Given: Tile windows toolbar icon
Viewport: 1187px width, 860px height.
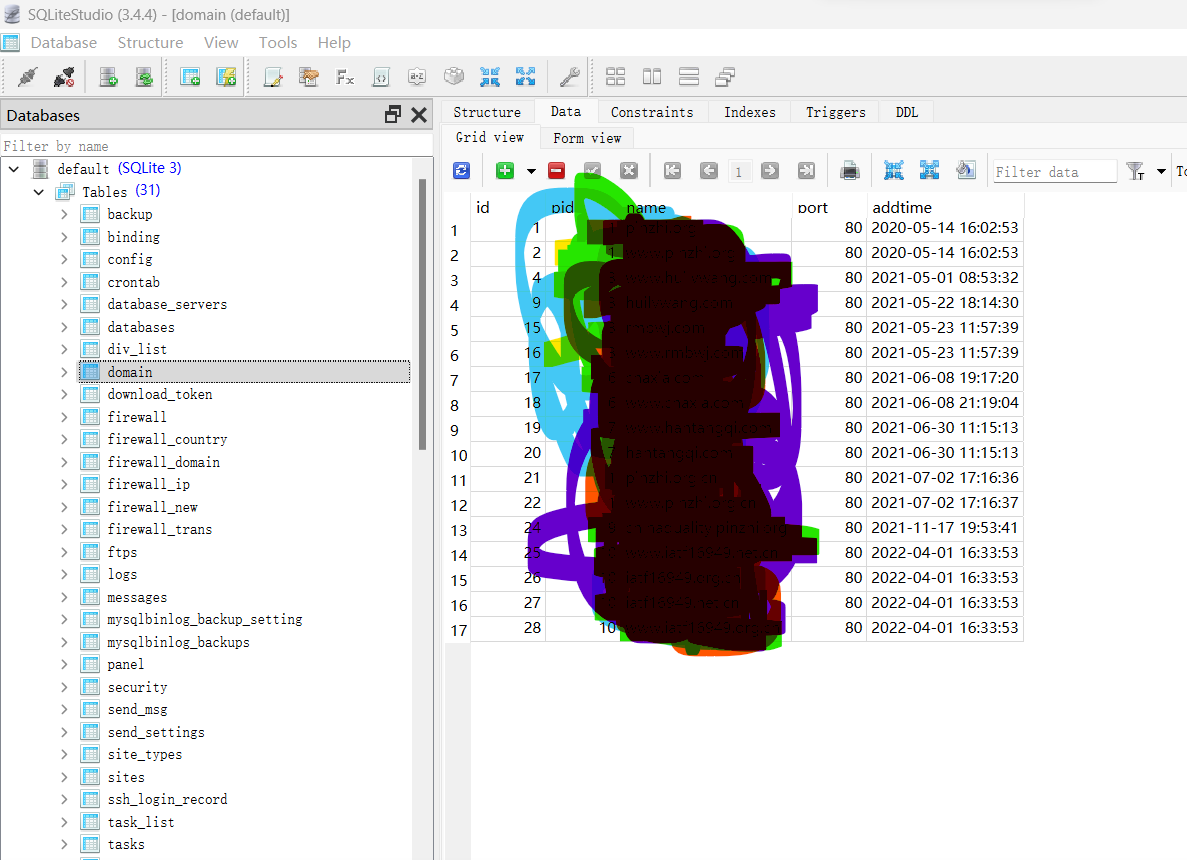Looking at the screenshot, I should point(615,76).
